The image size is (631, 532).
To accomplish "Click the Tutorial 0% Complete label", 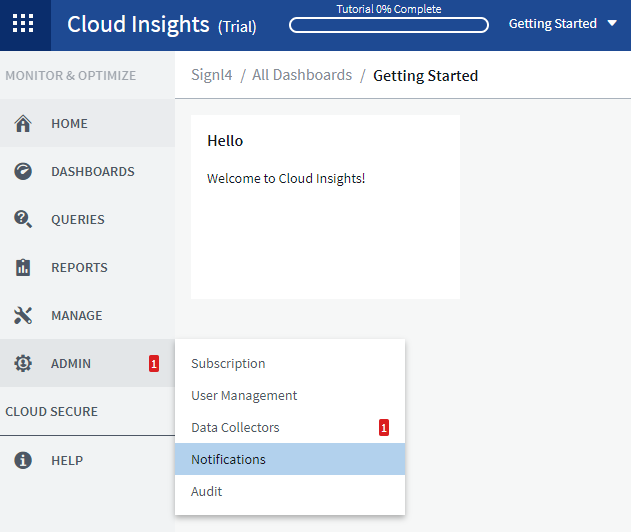I will point(389,9).
